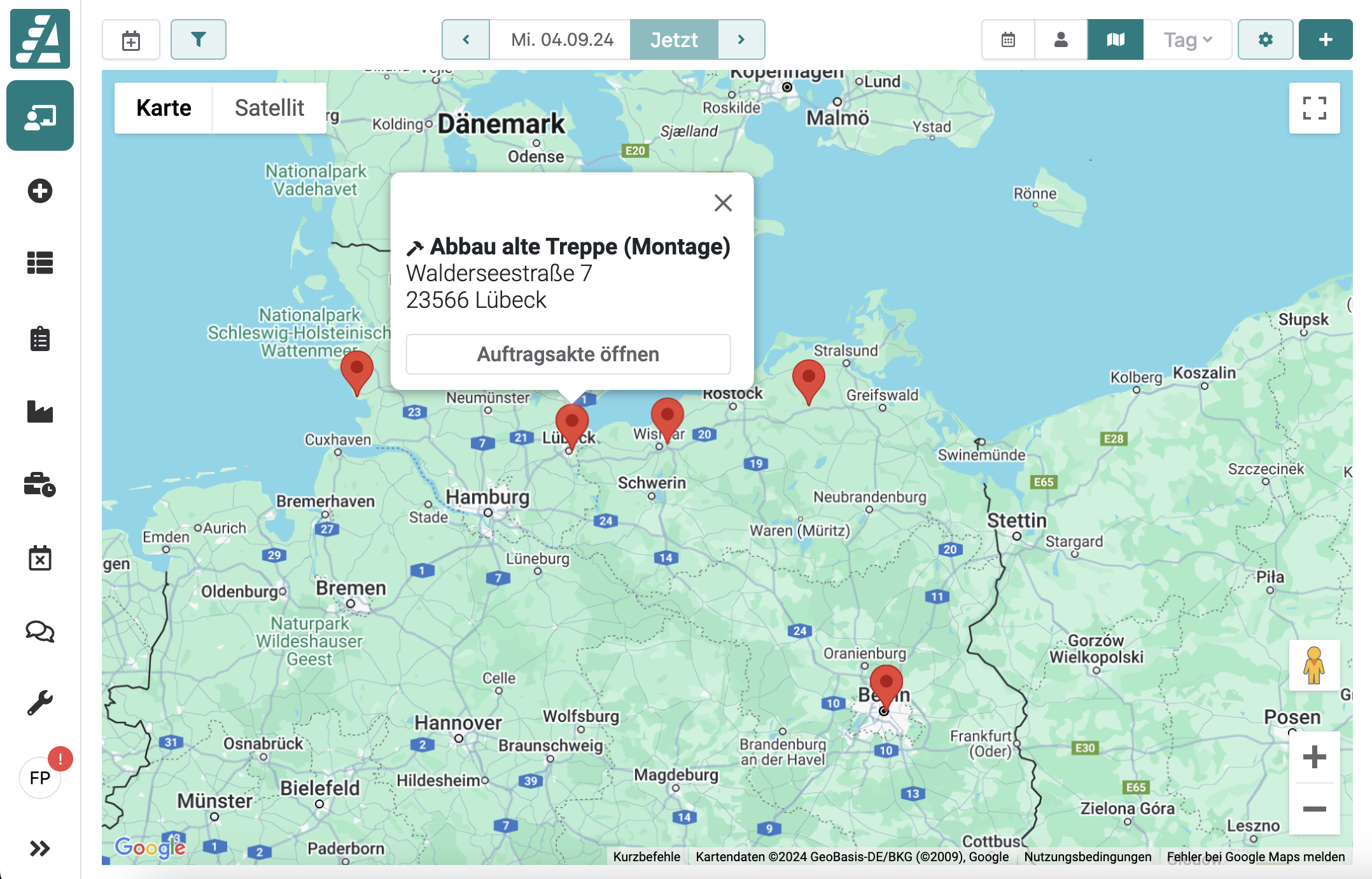The width and height of the screenshot is (1372, 879).
Task: Go to next day arrow
Action: (741, 39)
